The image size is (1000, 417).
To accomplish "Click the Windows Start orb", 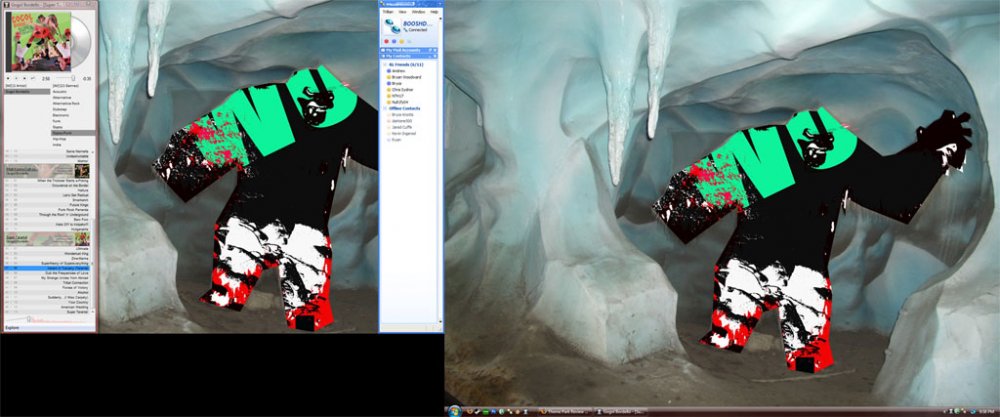I will pyautogui.click(x=453, y=411).
